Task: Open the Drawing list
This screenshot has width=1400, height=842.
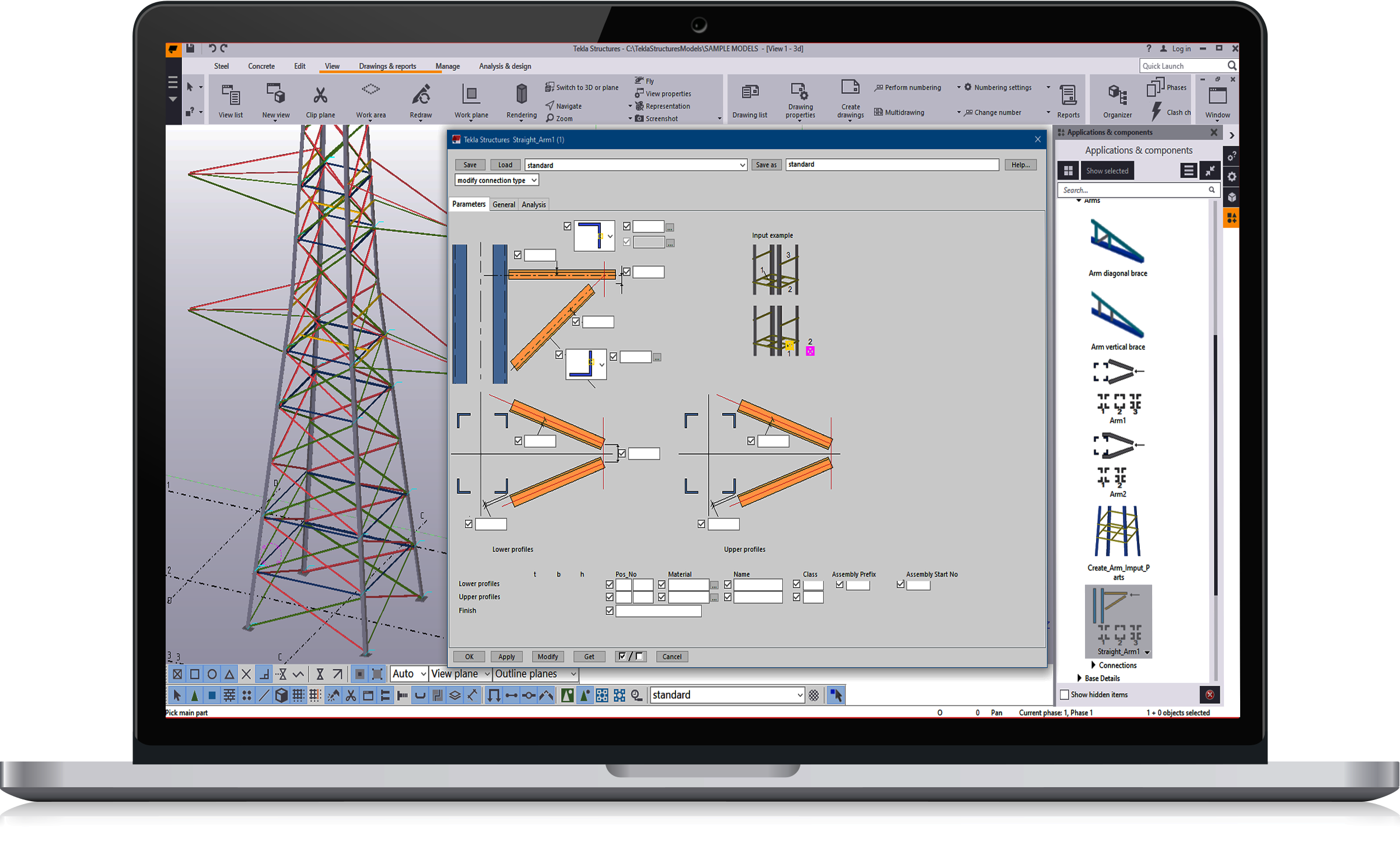Action: click(x=750, y=100)
